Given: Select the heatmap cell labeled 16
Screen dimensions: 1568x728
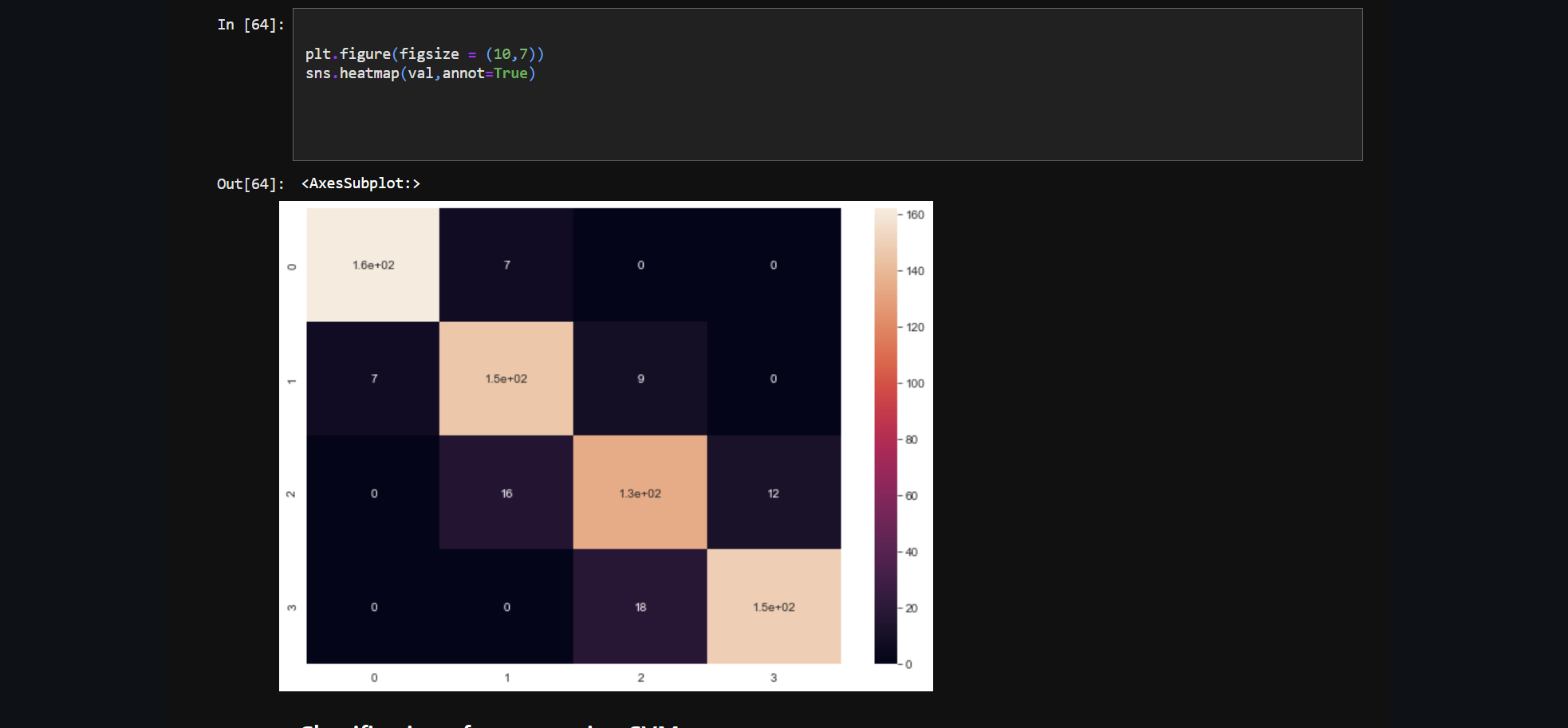Looking at the screenshot, I should pyautogui.click(x=506, y=494).
